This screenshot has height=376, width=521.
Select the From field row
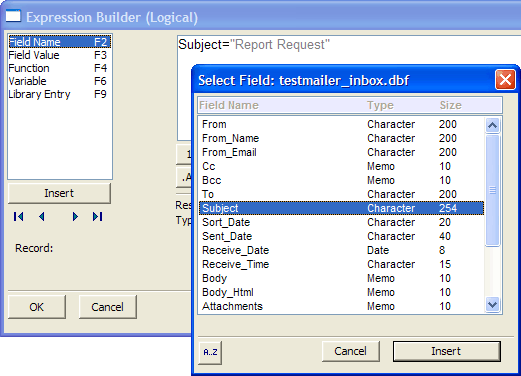pyautogui.click(x=342, y=124)
